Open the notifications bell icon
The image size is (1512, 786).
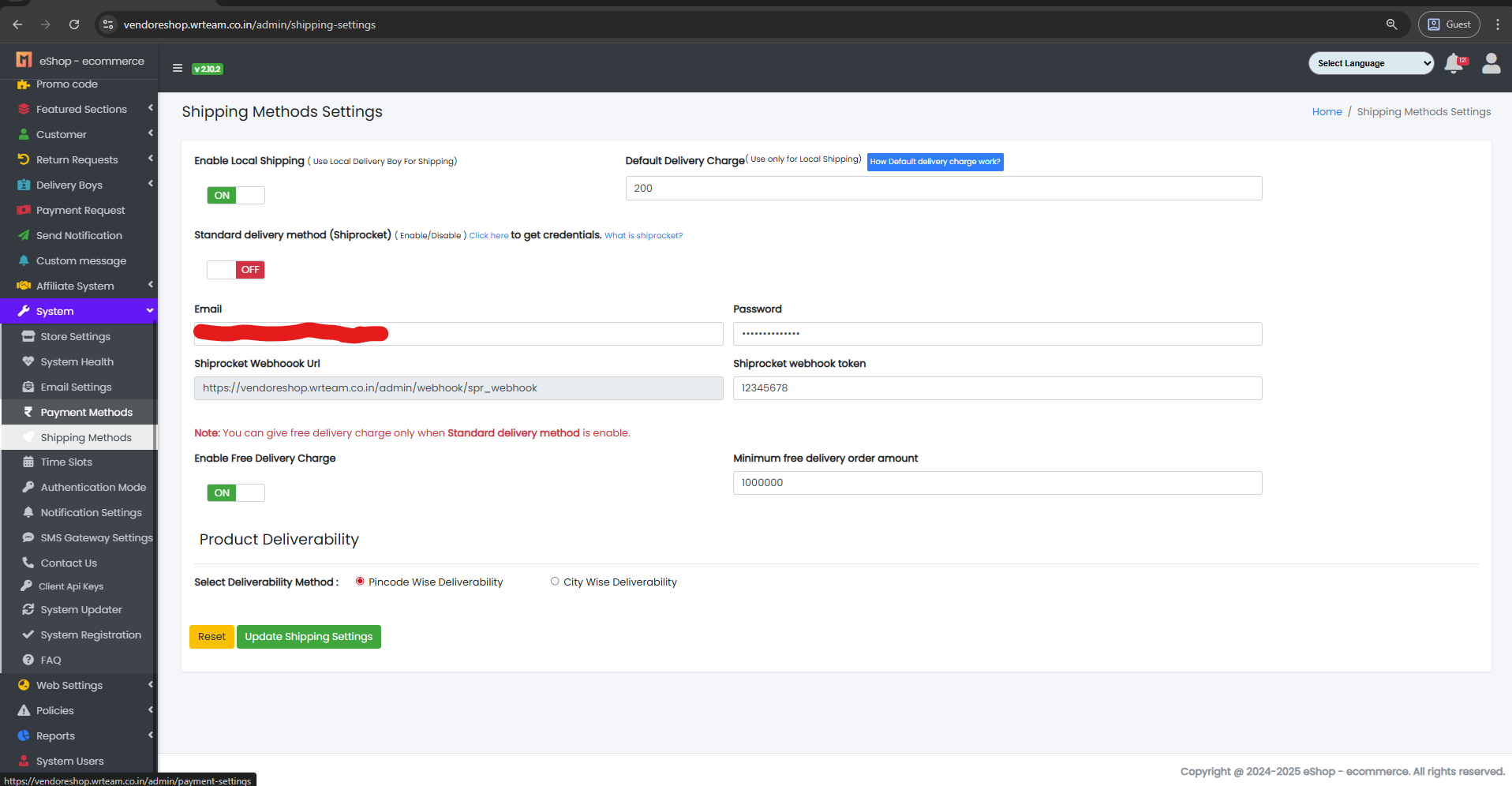click(x=1454, y=63)
